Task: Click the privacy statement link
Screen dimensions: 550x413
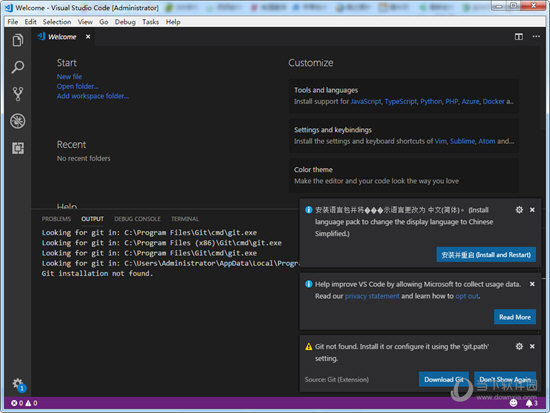Action: pos(372,296)
